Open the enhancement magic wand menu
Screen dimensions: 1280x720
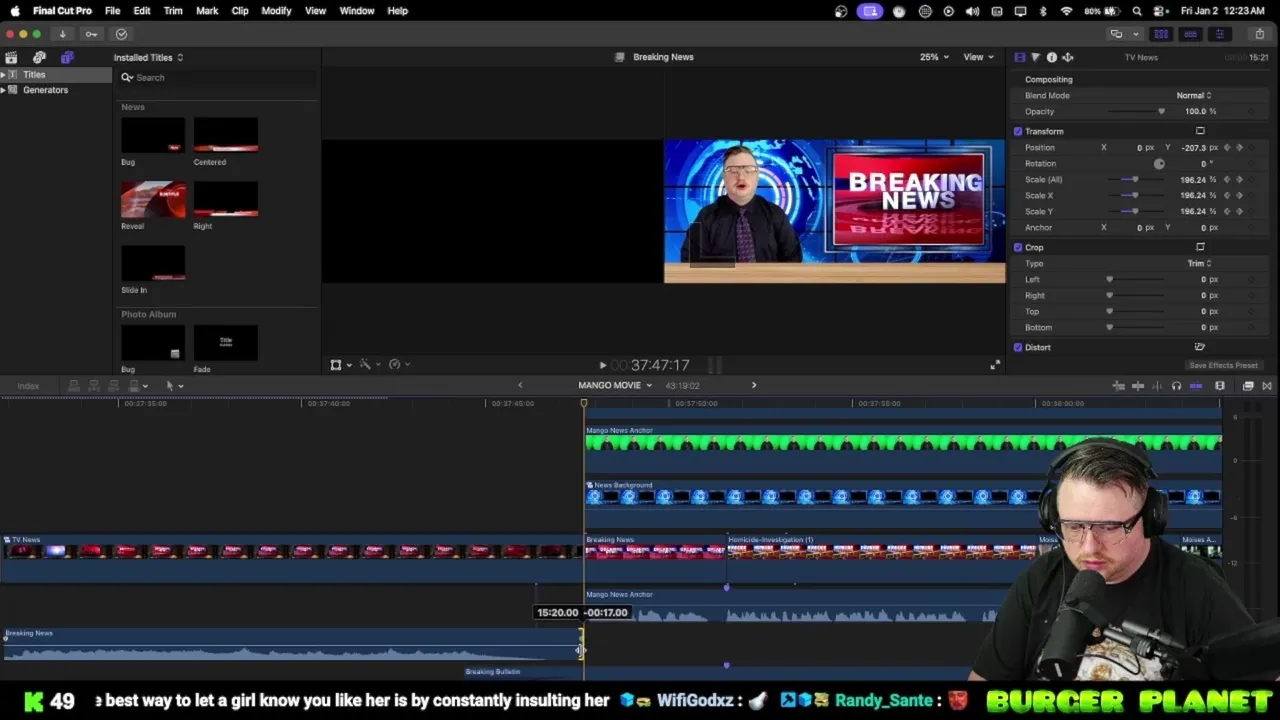point(368,365)
